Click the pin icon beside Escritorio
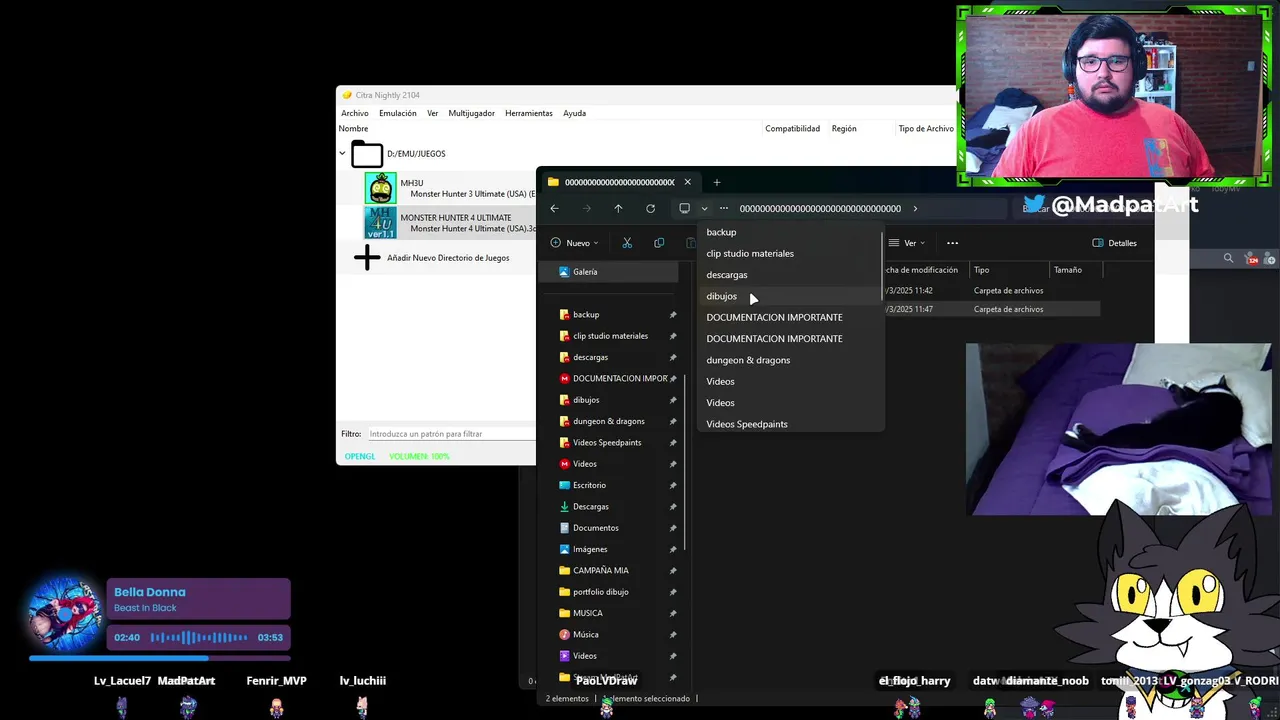Screen dimensions: 1280x720 673,485
